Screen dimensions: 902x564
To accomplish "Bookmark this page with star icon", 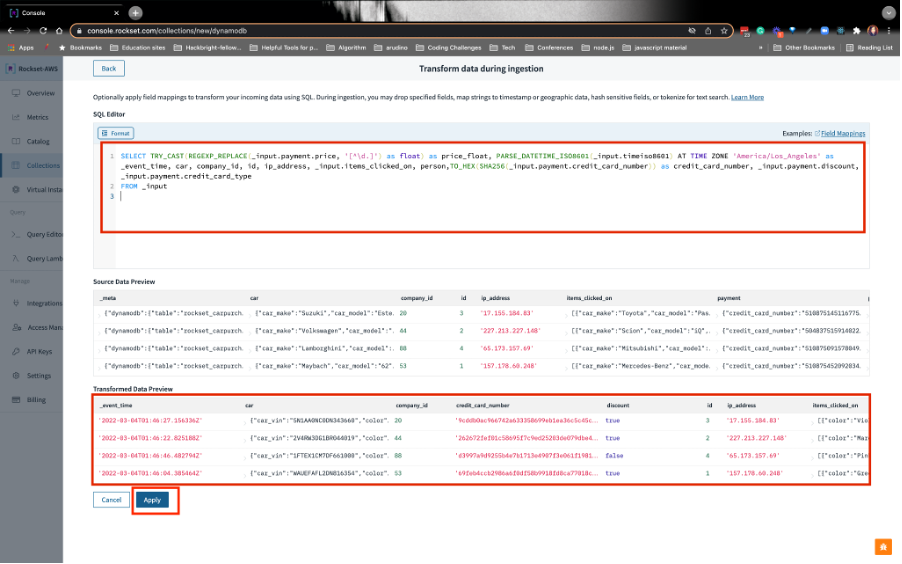I will click(x=724, y=31).
